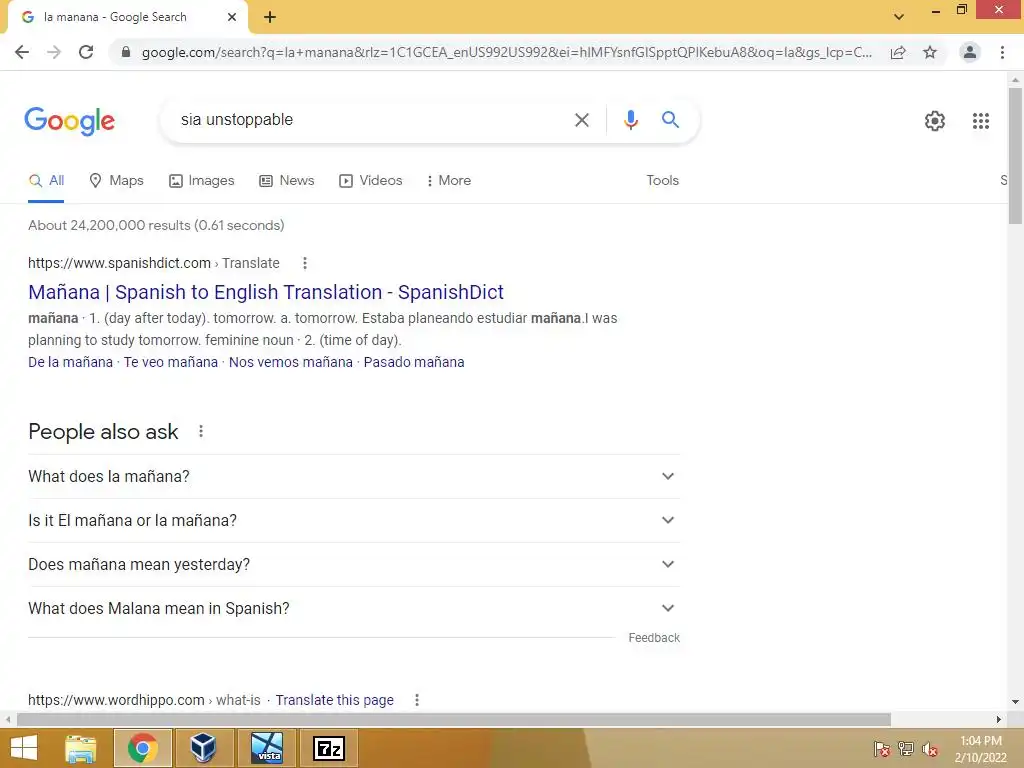The image size is (1024, 768).
Task: Bookmark this page with the star icon
Action: pyautogui.click(x=930, y=52)
